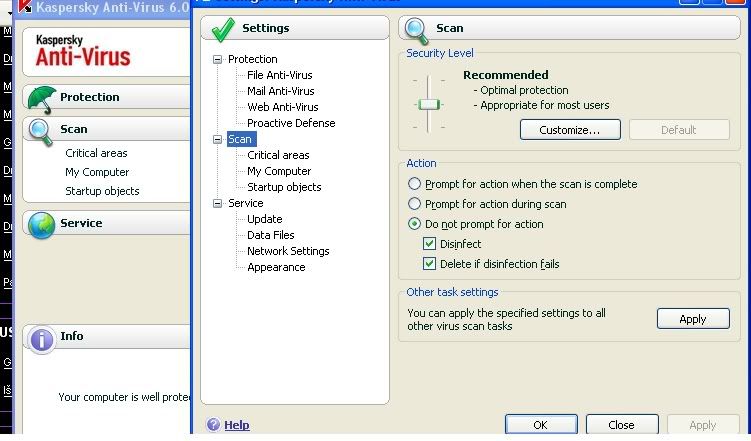Screen dimensions: 751x441
Task: Select Service in the settings tree
Action: point(246,204)
